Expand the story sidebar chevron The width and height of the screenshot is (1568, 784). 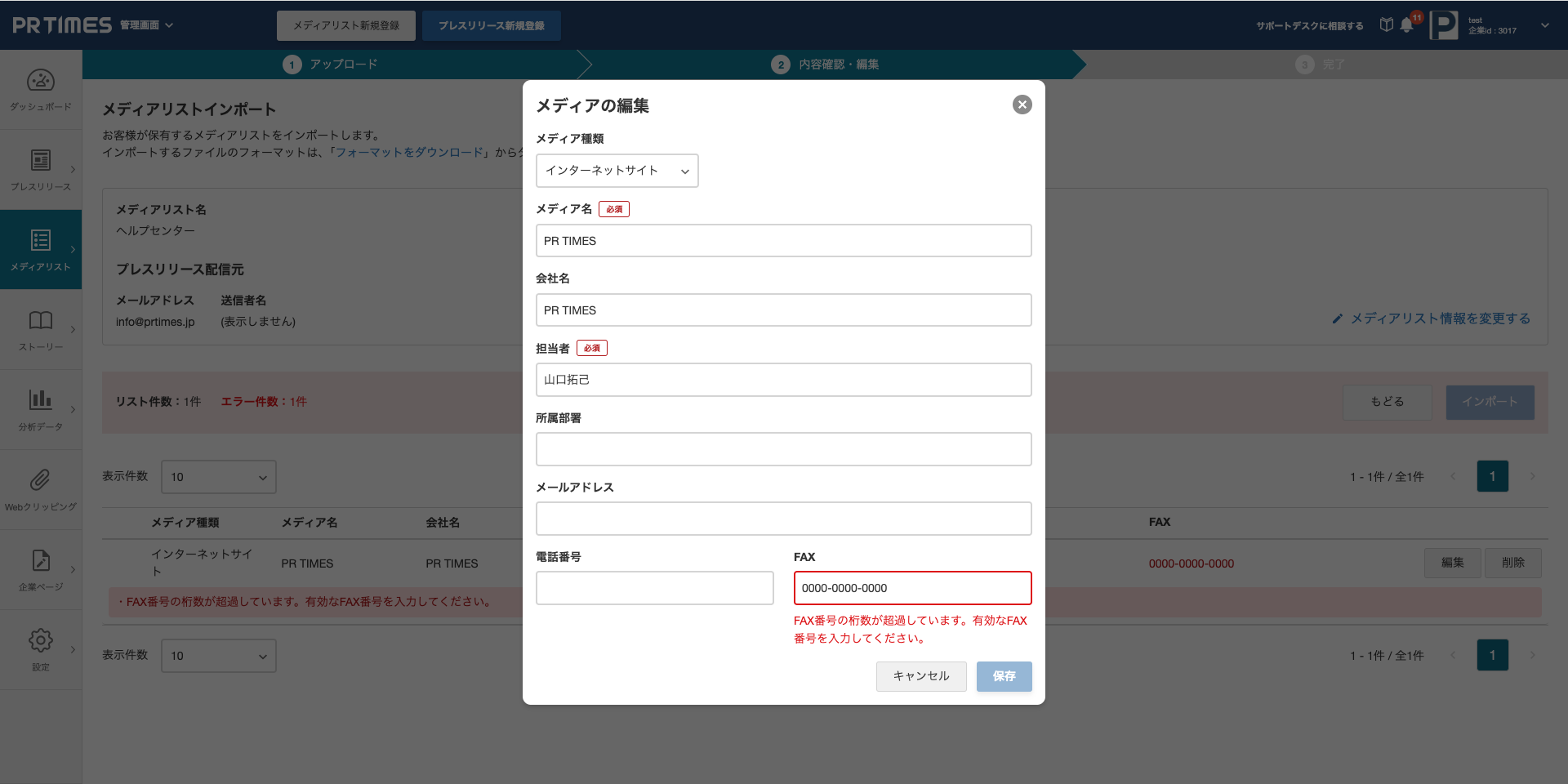(x=73, y=330)
